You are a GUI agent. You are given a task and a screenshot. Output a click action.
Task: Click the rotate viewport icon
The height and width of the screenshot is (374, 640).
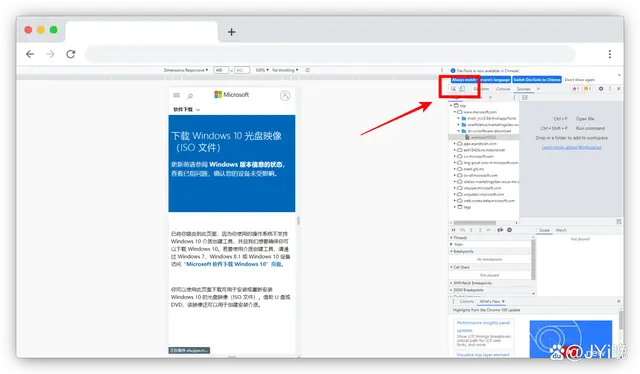pos(307,70)
